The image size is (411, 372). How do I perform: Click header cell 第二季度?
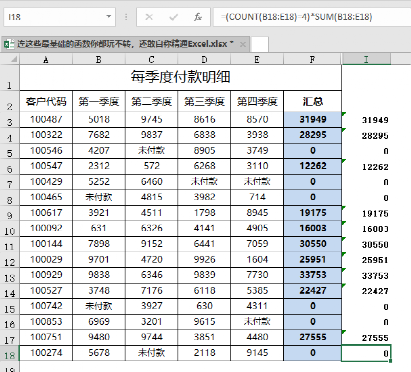point(151,101)
